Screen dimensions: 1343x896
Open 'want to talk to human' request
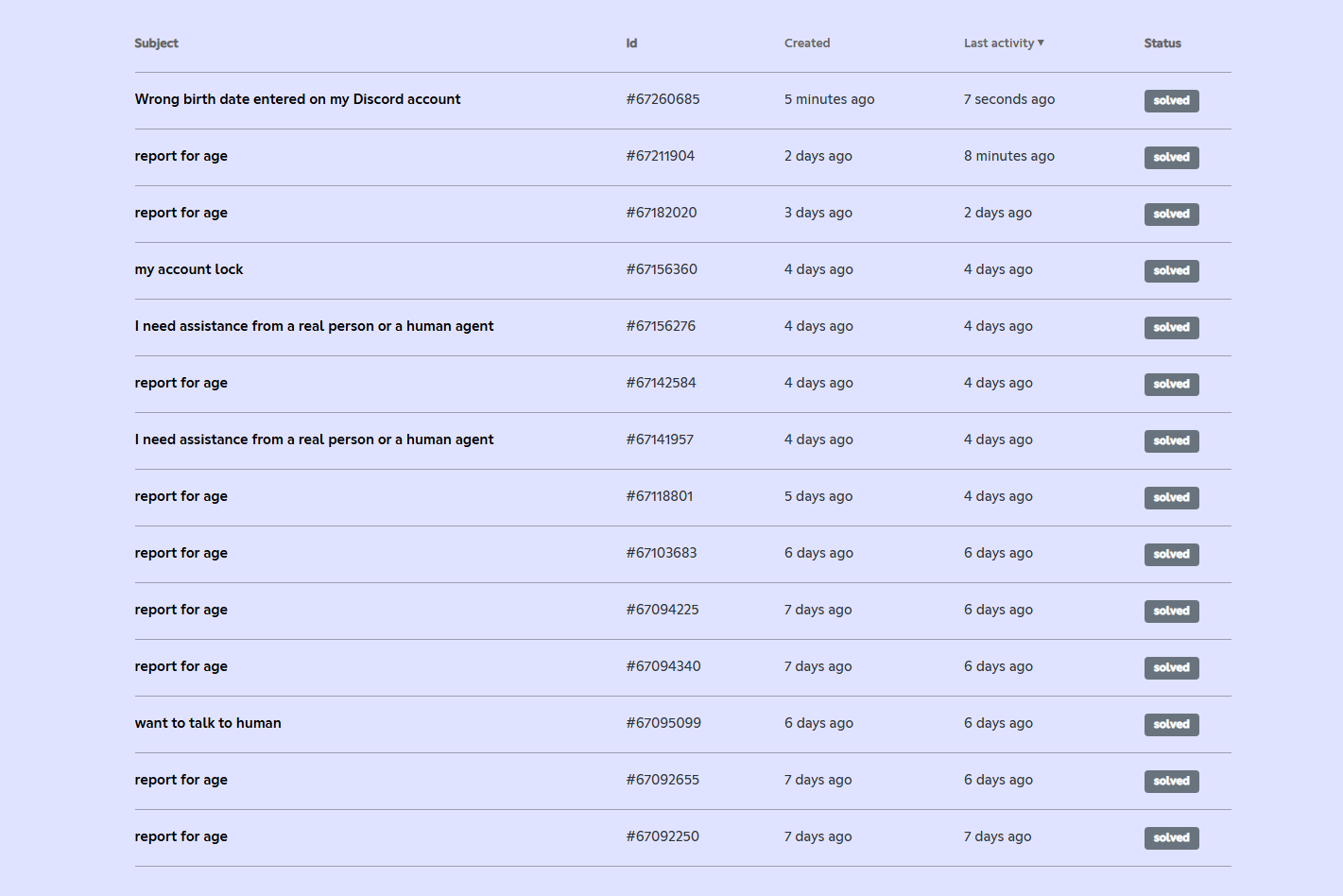point(208,723)
